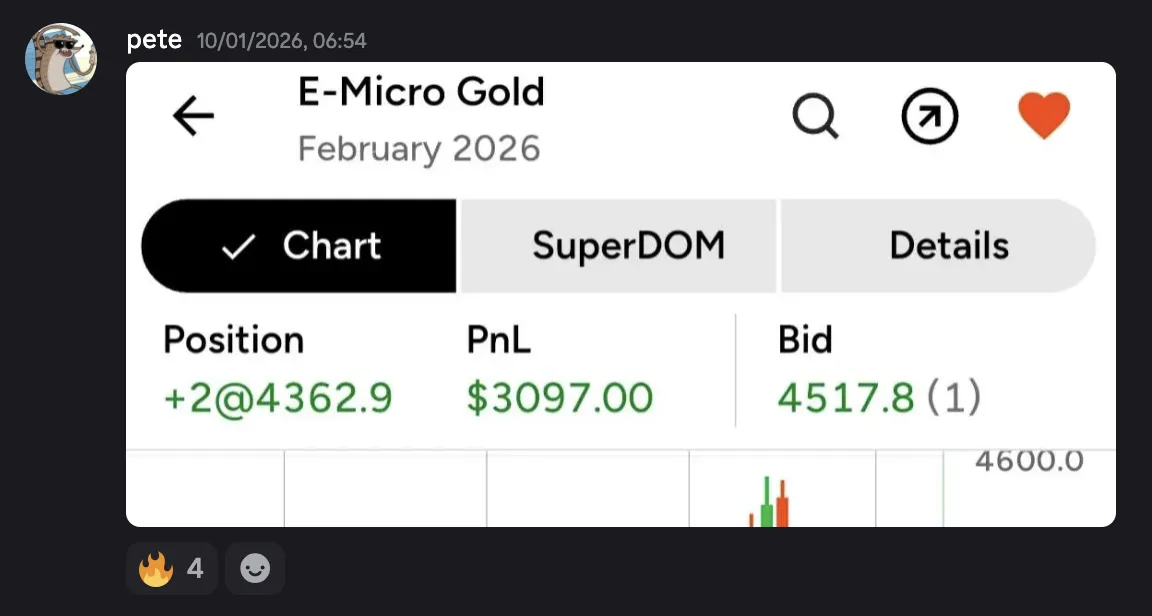Click the pete username

[x=155, y=40]
